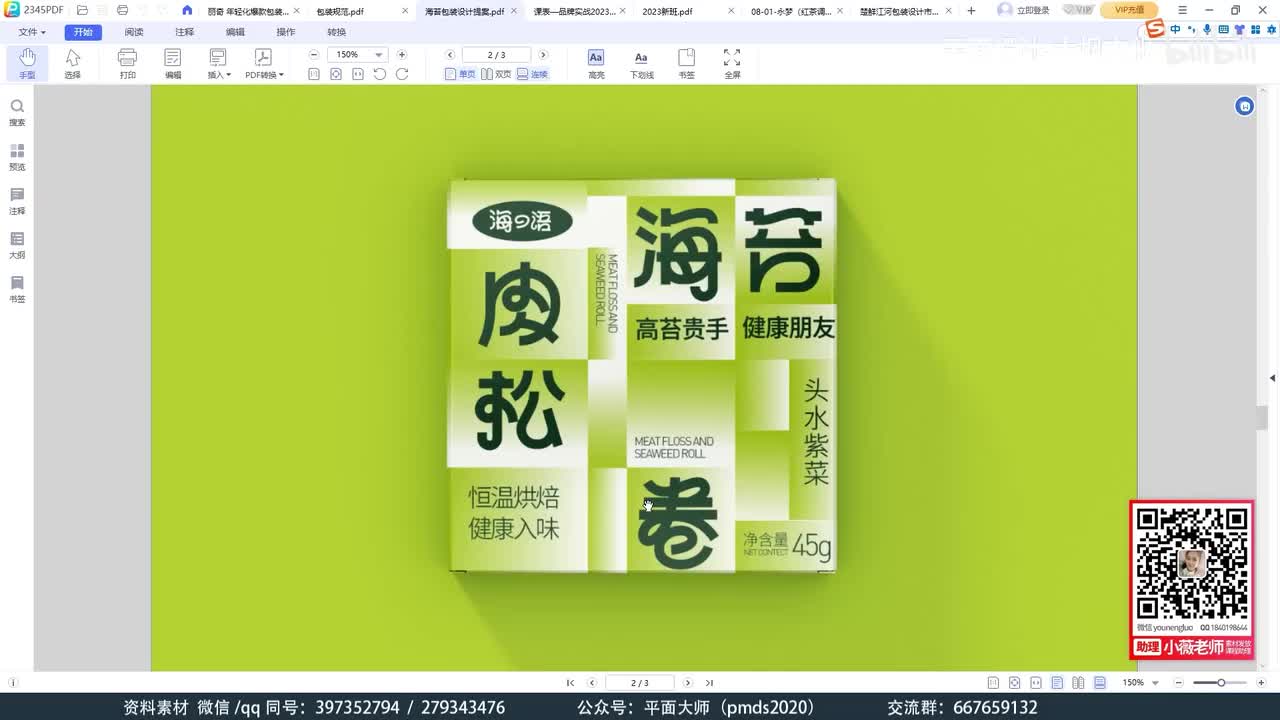Click the open-file folder icon in title bar
The image size is (1280, 720).
(x=81, y=11)
